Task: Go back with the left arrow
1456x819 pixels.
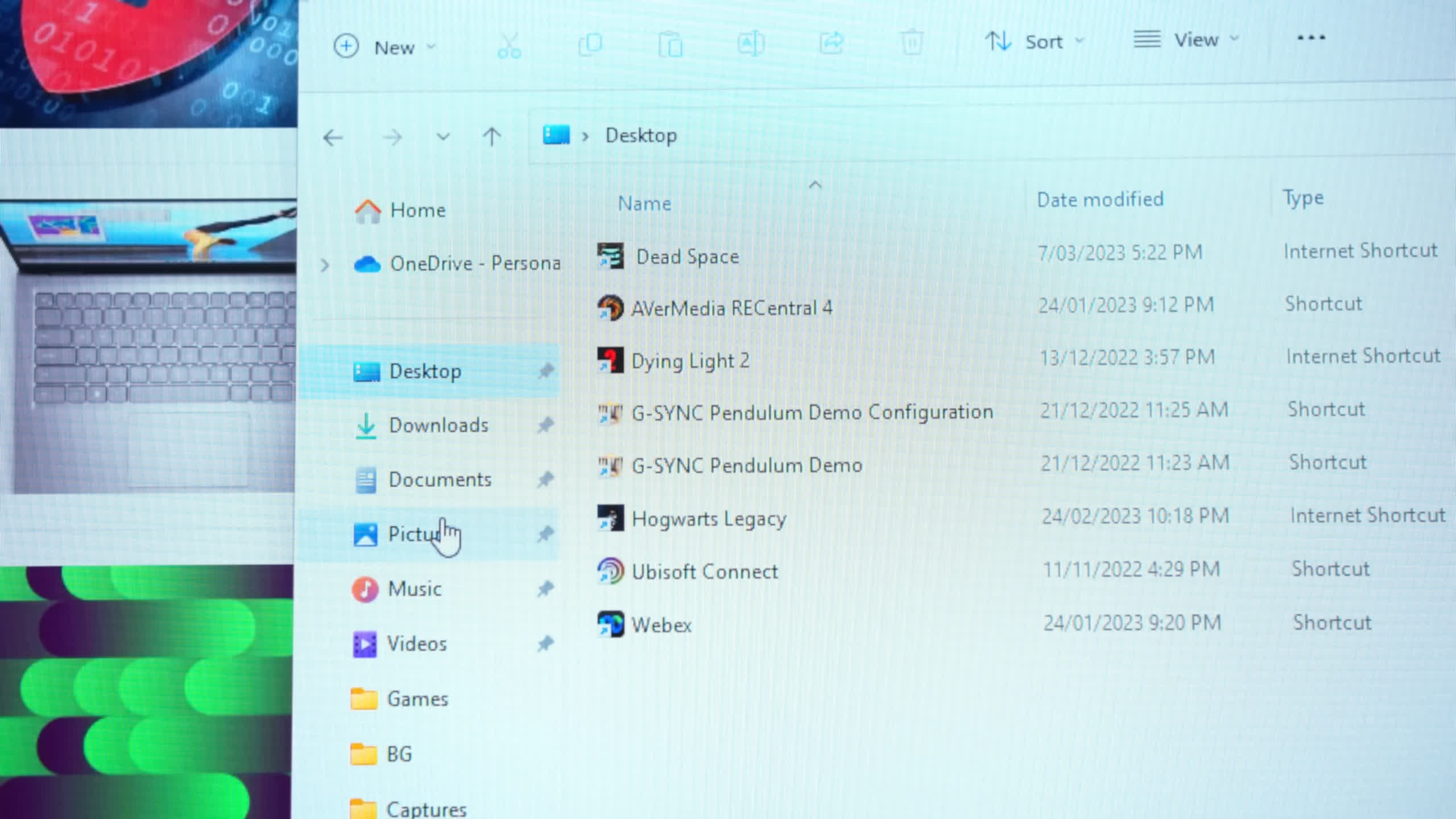Action: pyautogui.click(x=333, y=138)
